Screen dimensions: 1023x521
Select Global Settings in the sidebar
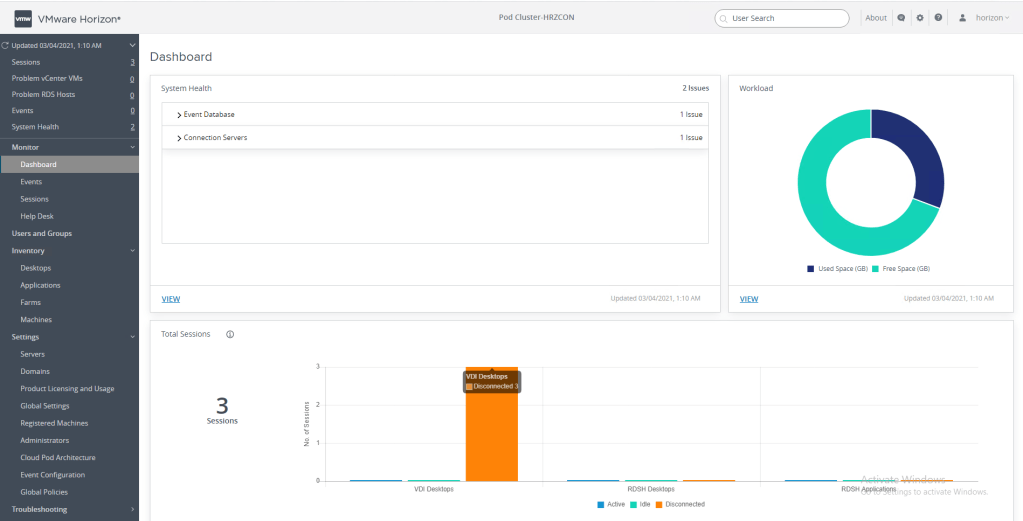[x=45, y=406]
